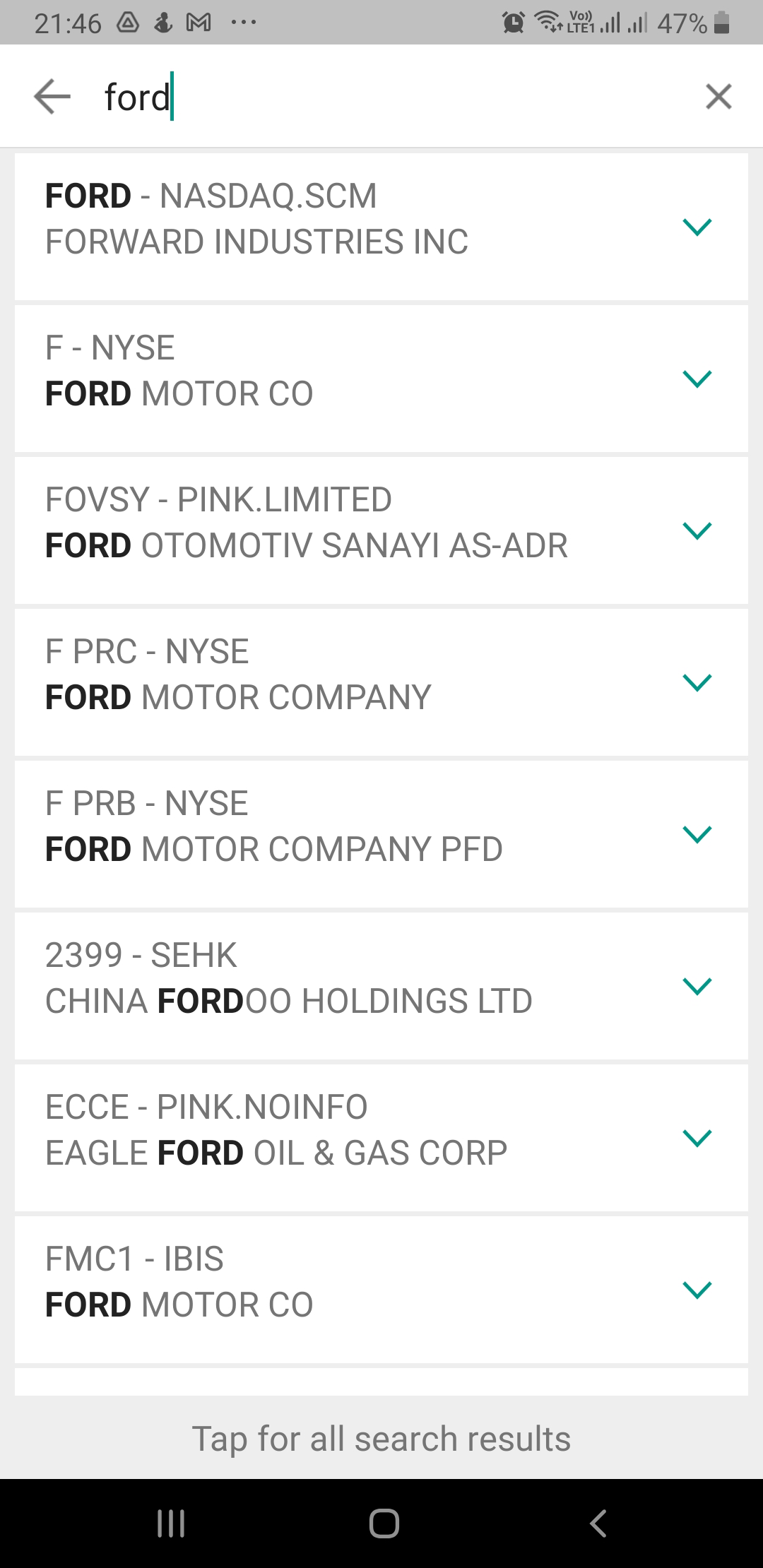The image size is (763, 1568).
Task: Expand China Fordoo Holdings chevron
Action: (x=697, y=986)
